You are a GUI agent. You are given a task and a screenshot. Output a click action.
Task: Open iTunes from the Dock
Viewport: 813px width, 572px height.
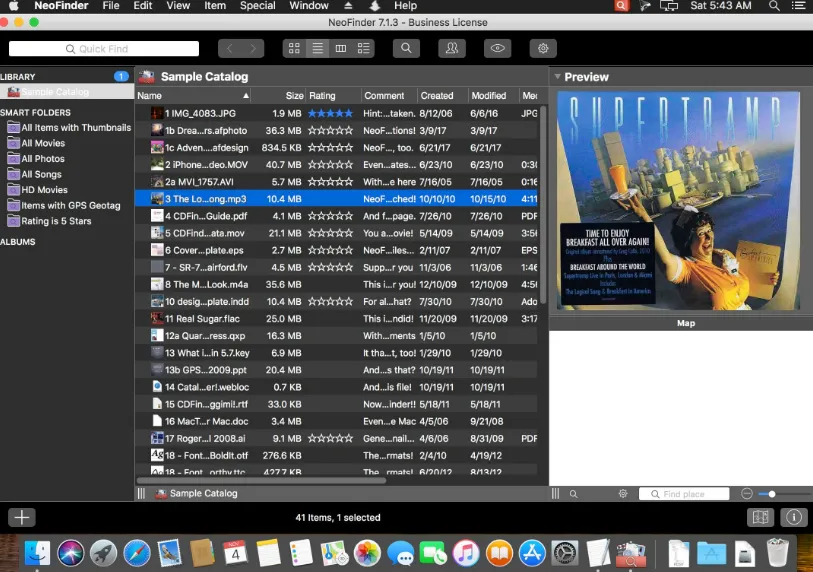pyautogui.click(x=466, y=553)
